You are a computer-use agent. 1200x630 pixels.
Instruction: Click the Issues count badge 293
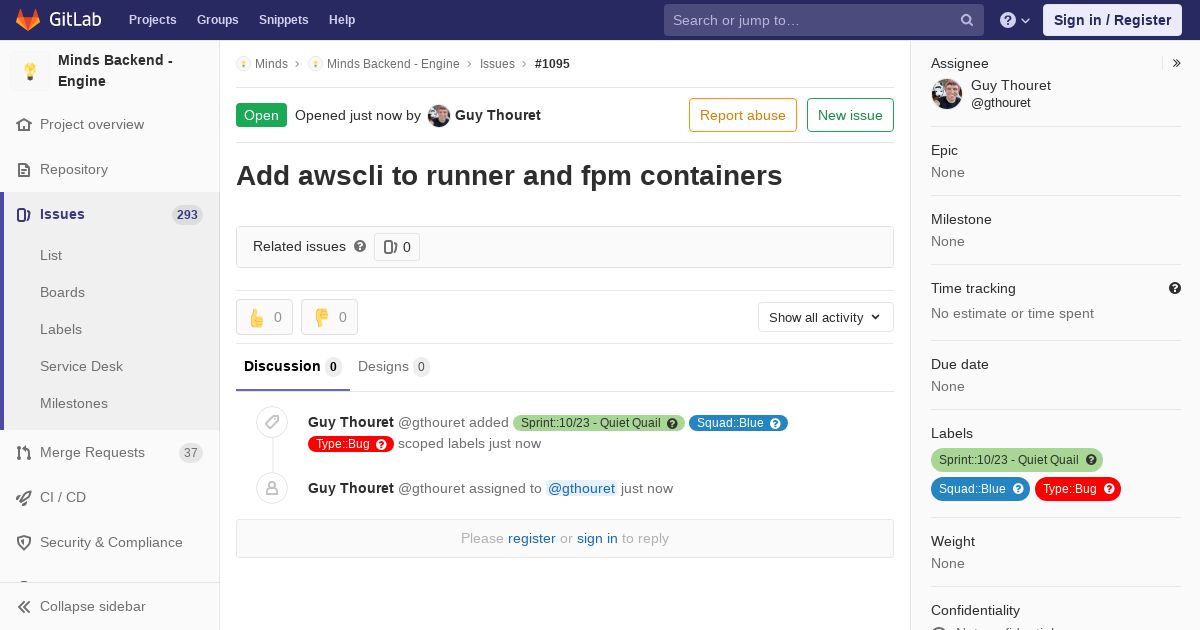(187, 215)
